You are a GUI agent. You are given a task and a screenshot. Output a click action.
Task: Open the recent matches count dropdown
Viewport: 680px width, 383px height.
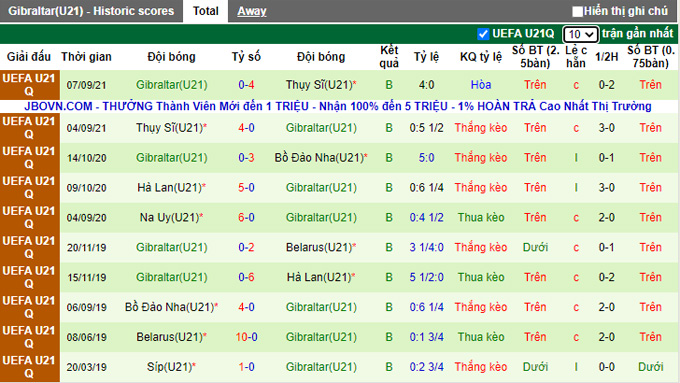(581, 34)
